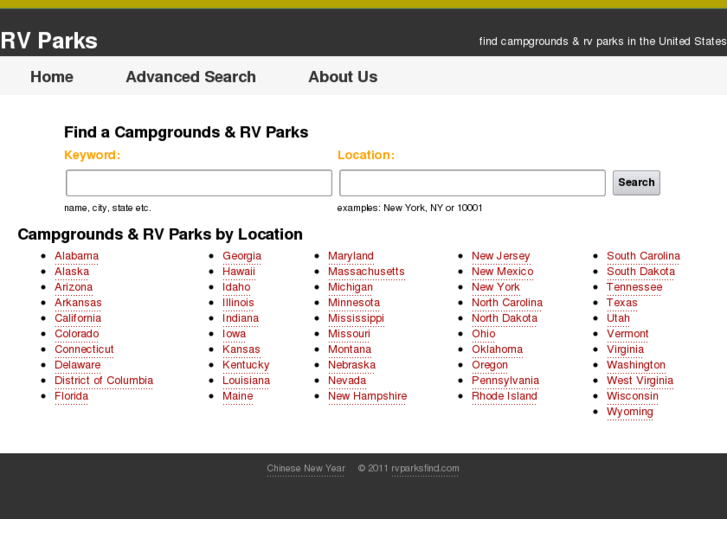Open the Colorado link
727x545 pixels.
77,334
